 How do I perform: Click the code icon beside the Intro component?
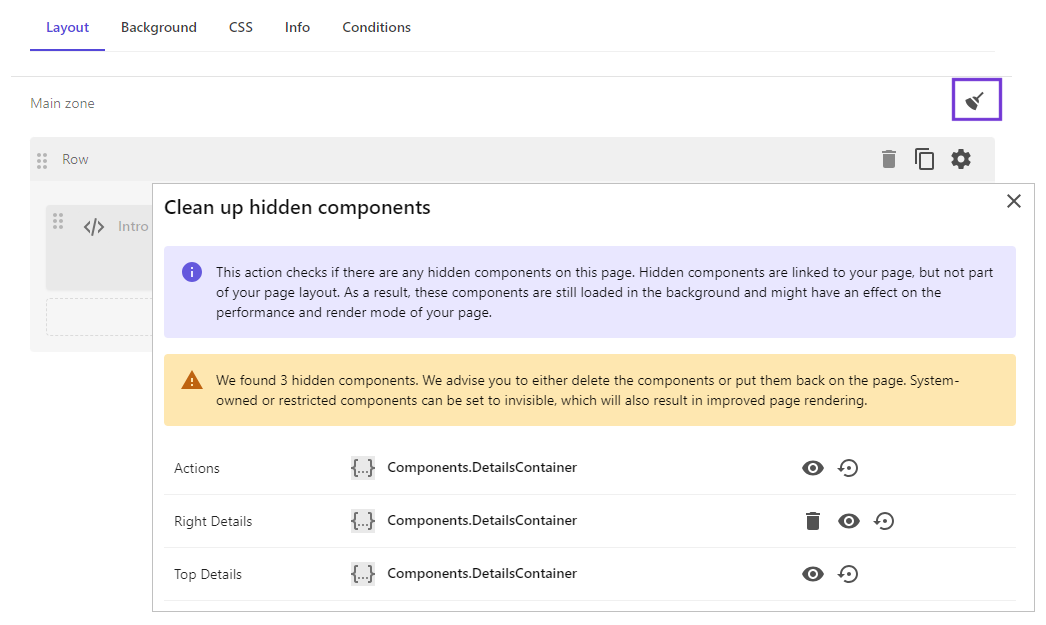tap(93, 226)
